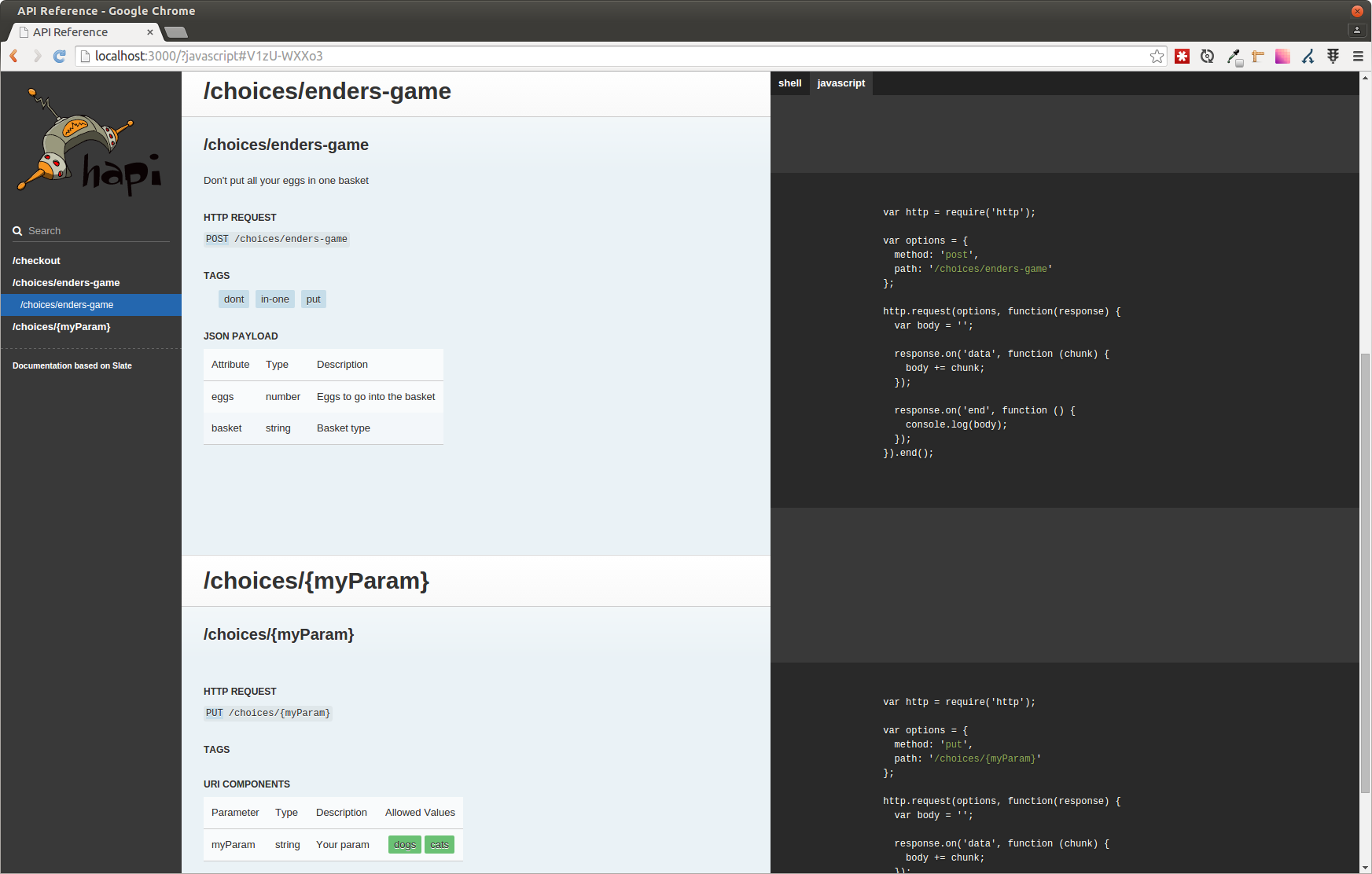Click the 'POST /choices/enders-game' request code
This screenshot has height=874, width=1372.
click(x=277, y=239)
